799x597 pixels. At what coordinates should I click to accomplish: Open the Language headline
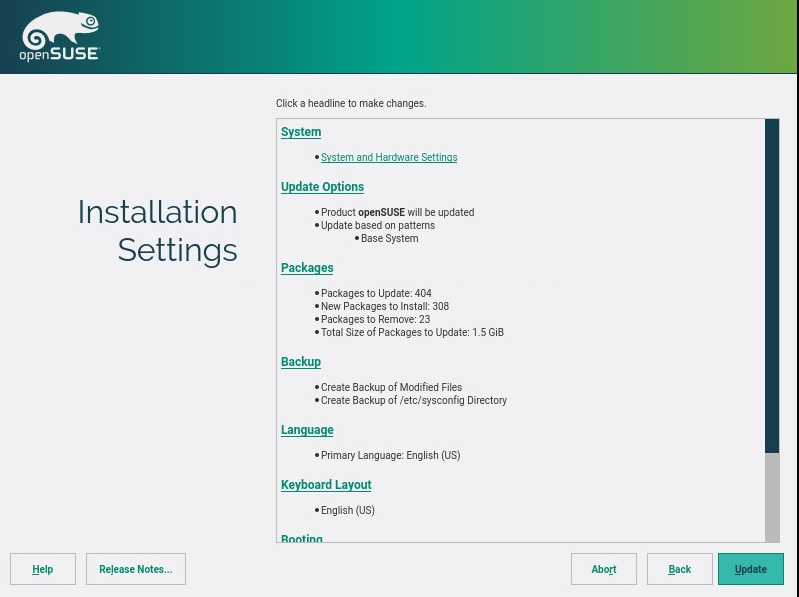(307, 430)
